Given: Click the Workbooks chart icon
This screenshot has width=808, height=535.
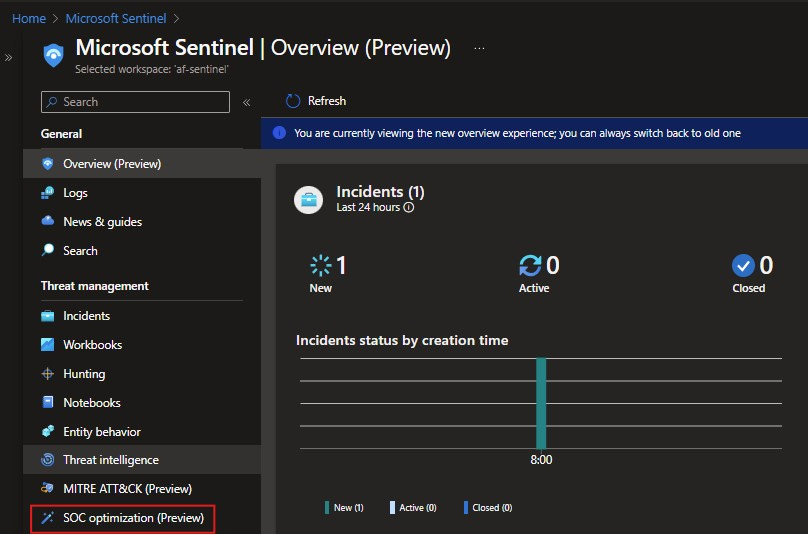Looking at the screenshot, I should click(47, 344).
